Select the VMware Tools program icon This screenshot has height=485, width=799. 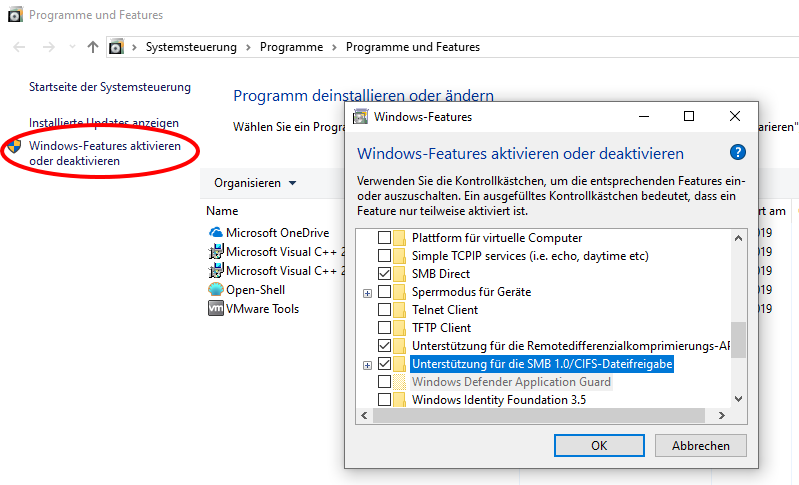(x=216, y=308)
